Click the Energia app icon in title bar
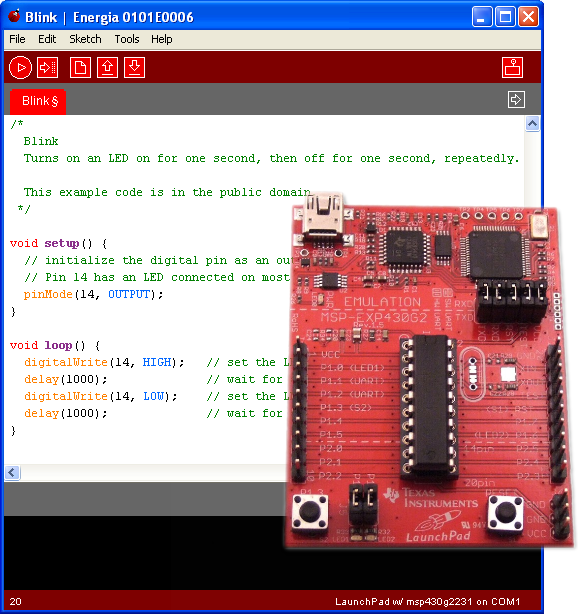This screenshot has width=578, height=614. tap(14, 16)
